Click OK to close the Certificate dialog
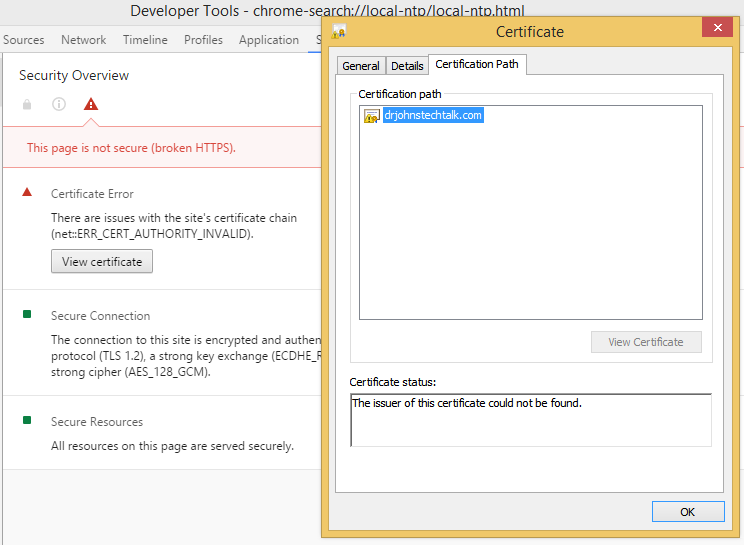 pos(688,512)
